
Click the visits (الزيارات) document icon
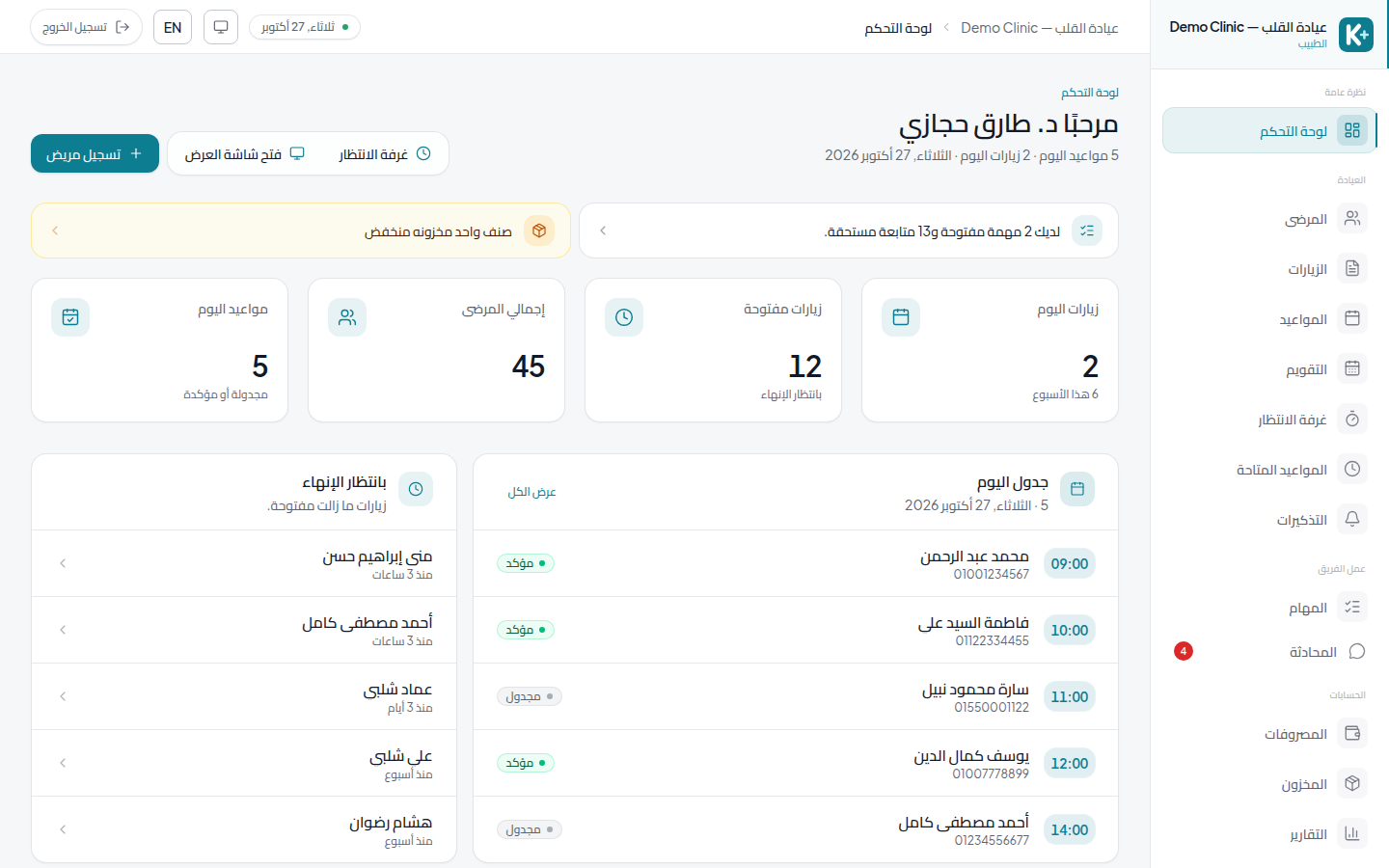pos(1352,268)
